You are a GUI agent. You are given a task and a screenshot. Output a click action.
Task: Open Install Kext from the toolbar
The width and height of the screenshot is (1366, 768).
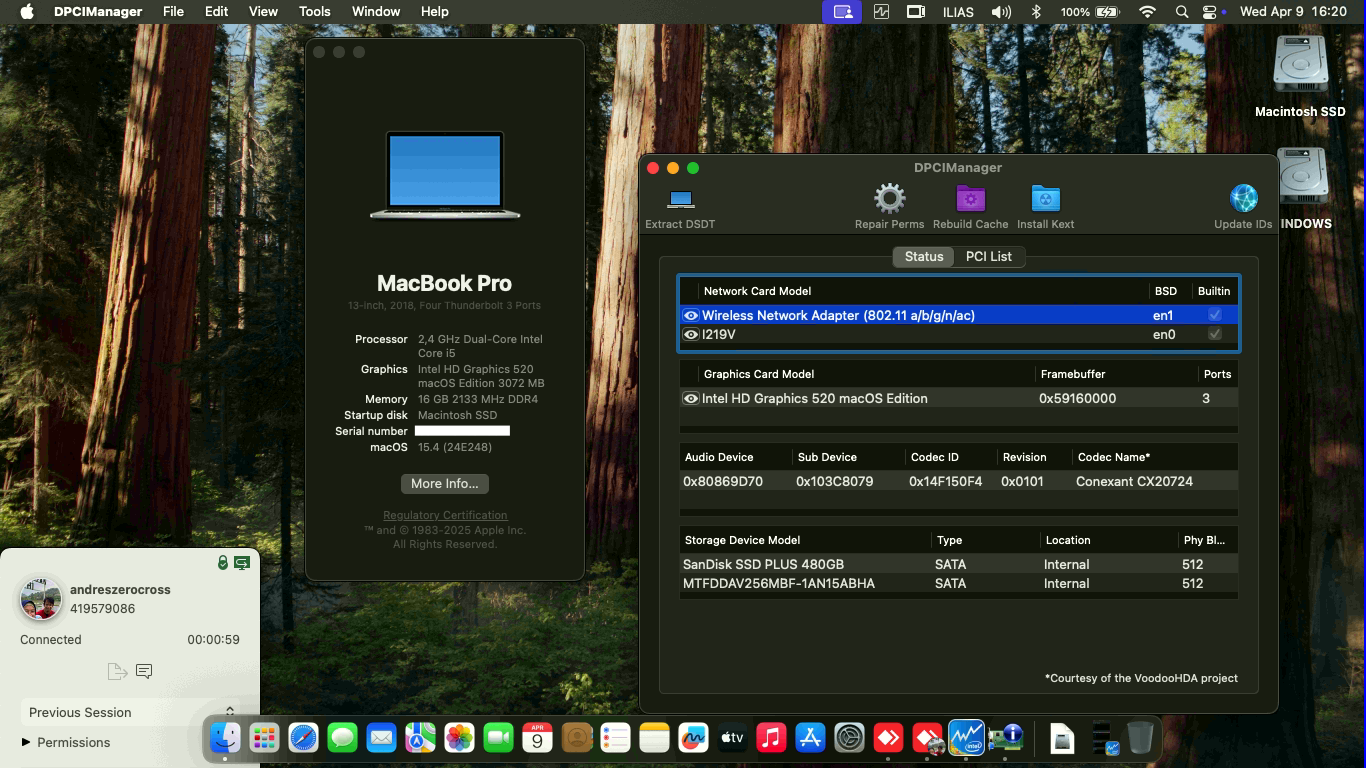pos(1045,200)
